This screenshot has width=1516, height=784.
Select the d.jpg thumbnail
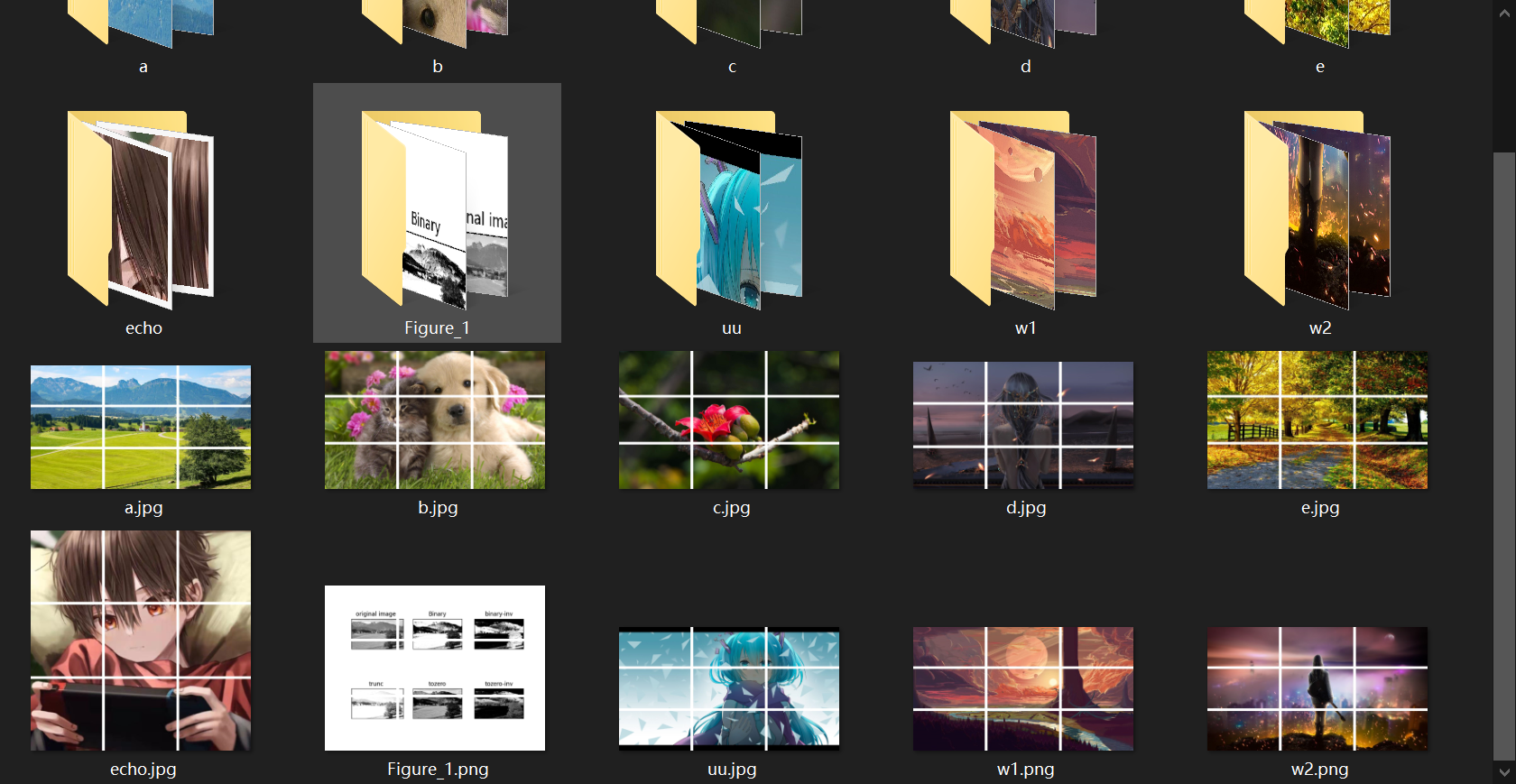[1023, 425]
